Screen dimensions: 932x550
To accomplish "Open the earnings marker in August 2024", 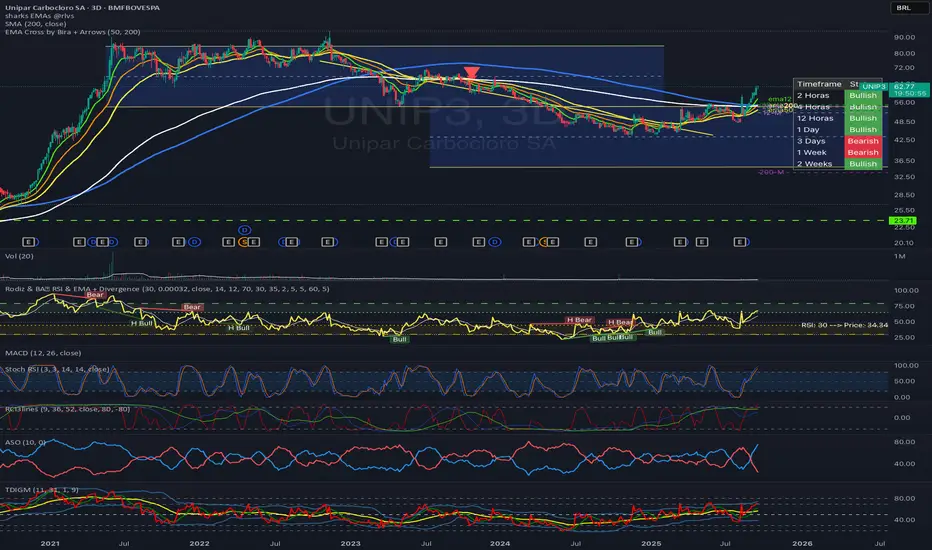I will click(x=590, y=242).
